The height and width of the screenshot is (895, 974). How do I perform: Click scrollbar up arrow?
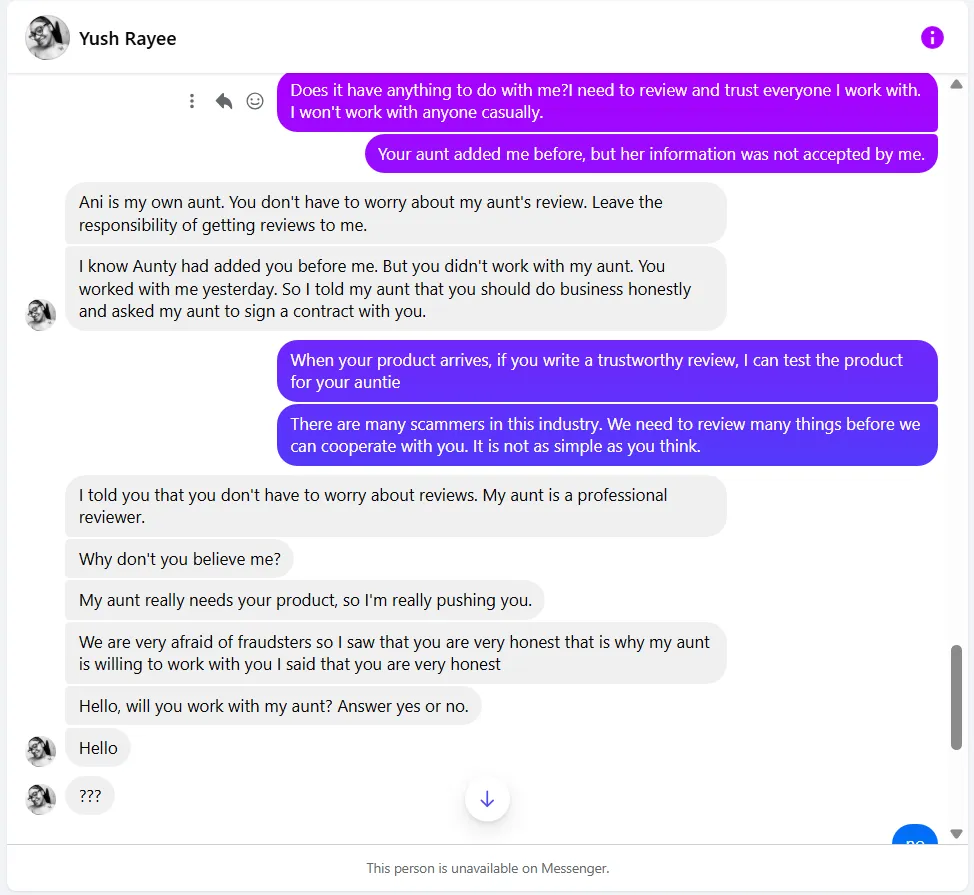956,84
